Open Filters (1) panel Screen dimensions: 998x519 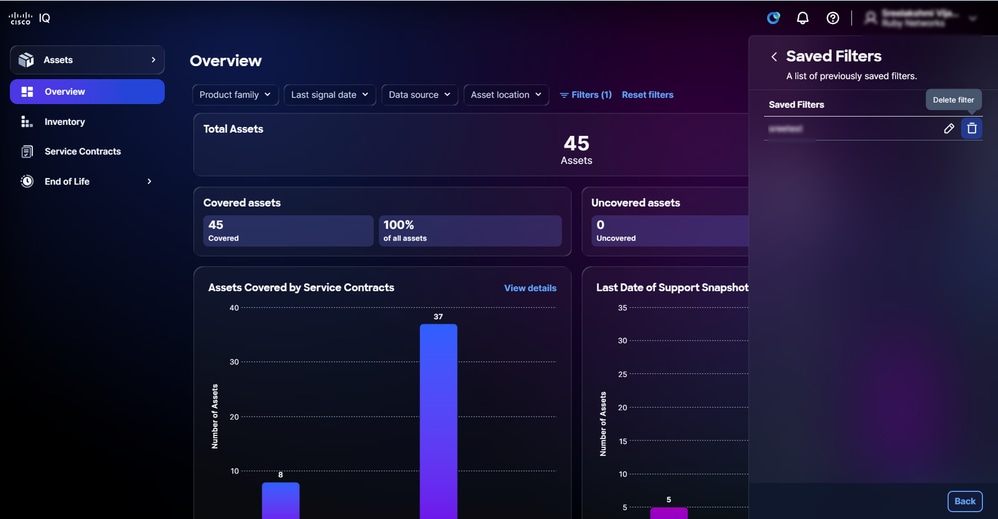pos(586,95)
